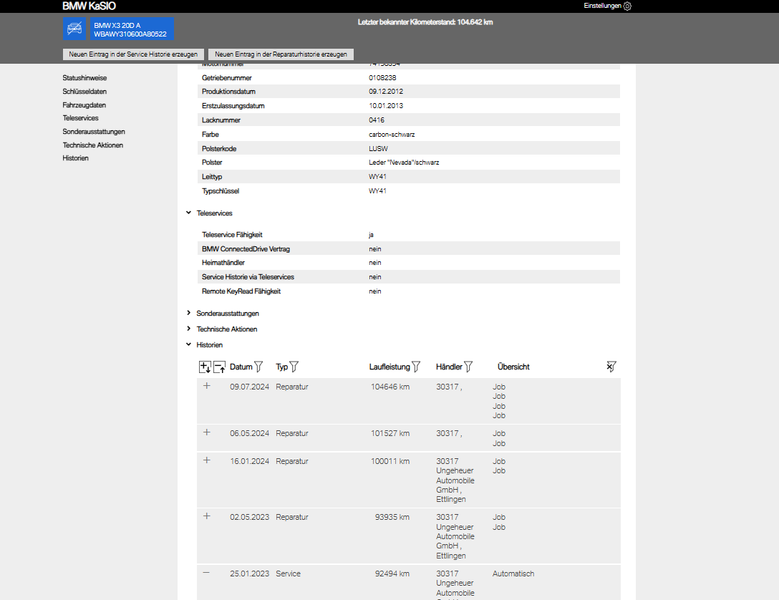Click Automatisch in the Service row
This screenshot has height=600, width=779.
pyautogui.click(x=513, y=574)
